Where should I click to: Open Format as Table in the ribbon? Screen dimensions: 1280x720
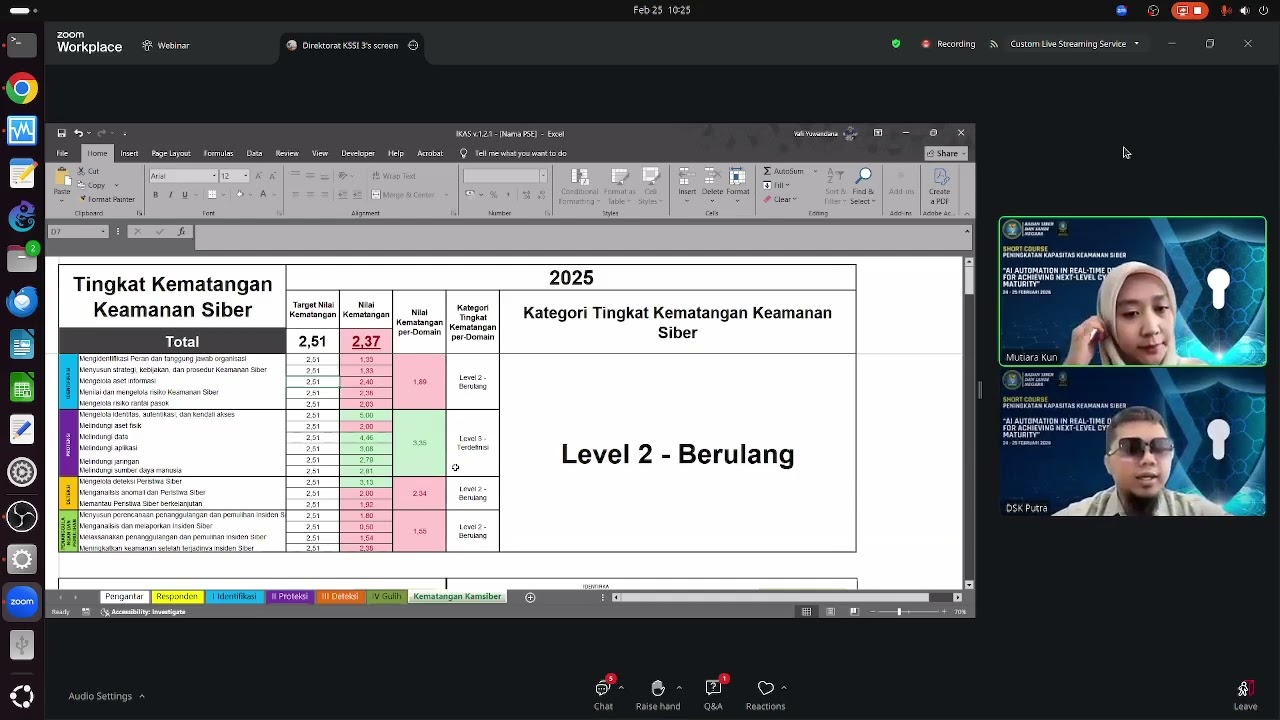pyautogui.click(x=619, y=186)
